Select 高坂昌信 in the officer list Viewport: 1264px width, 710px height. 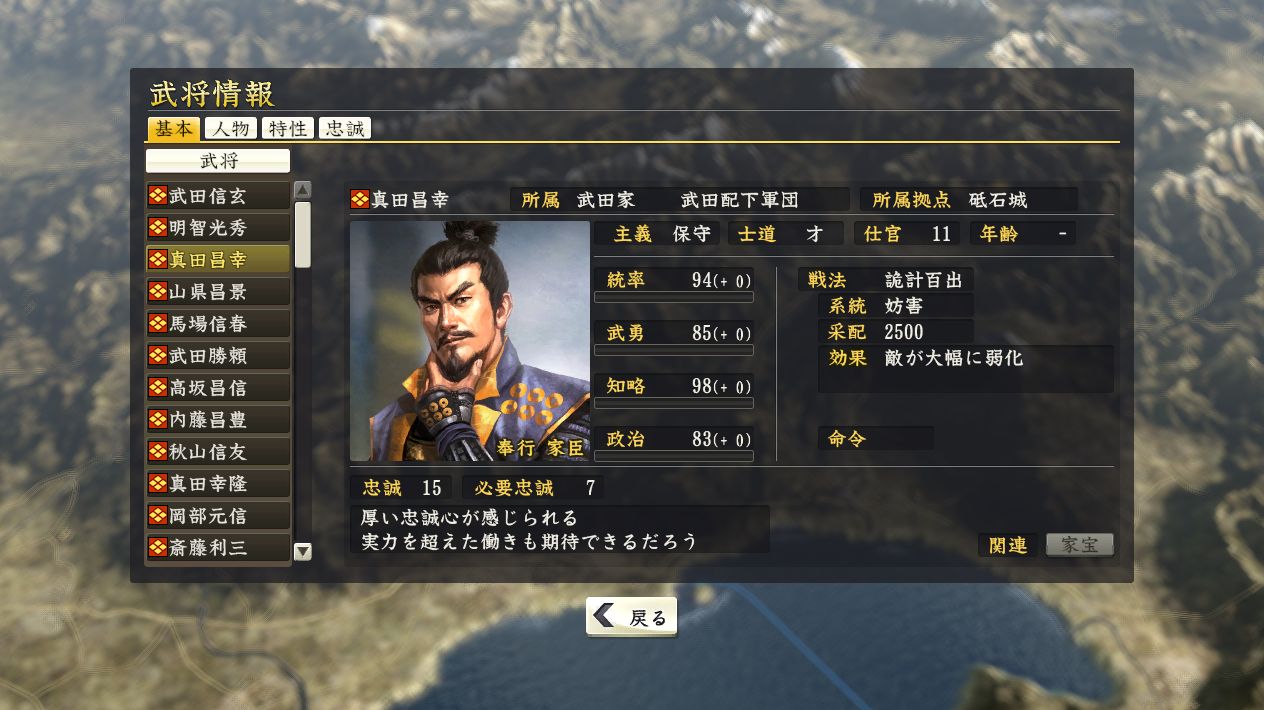pyautogui.click(x=218, y=388)
